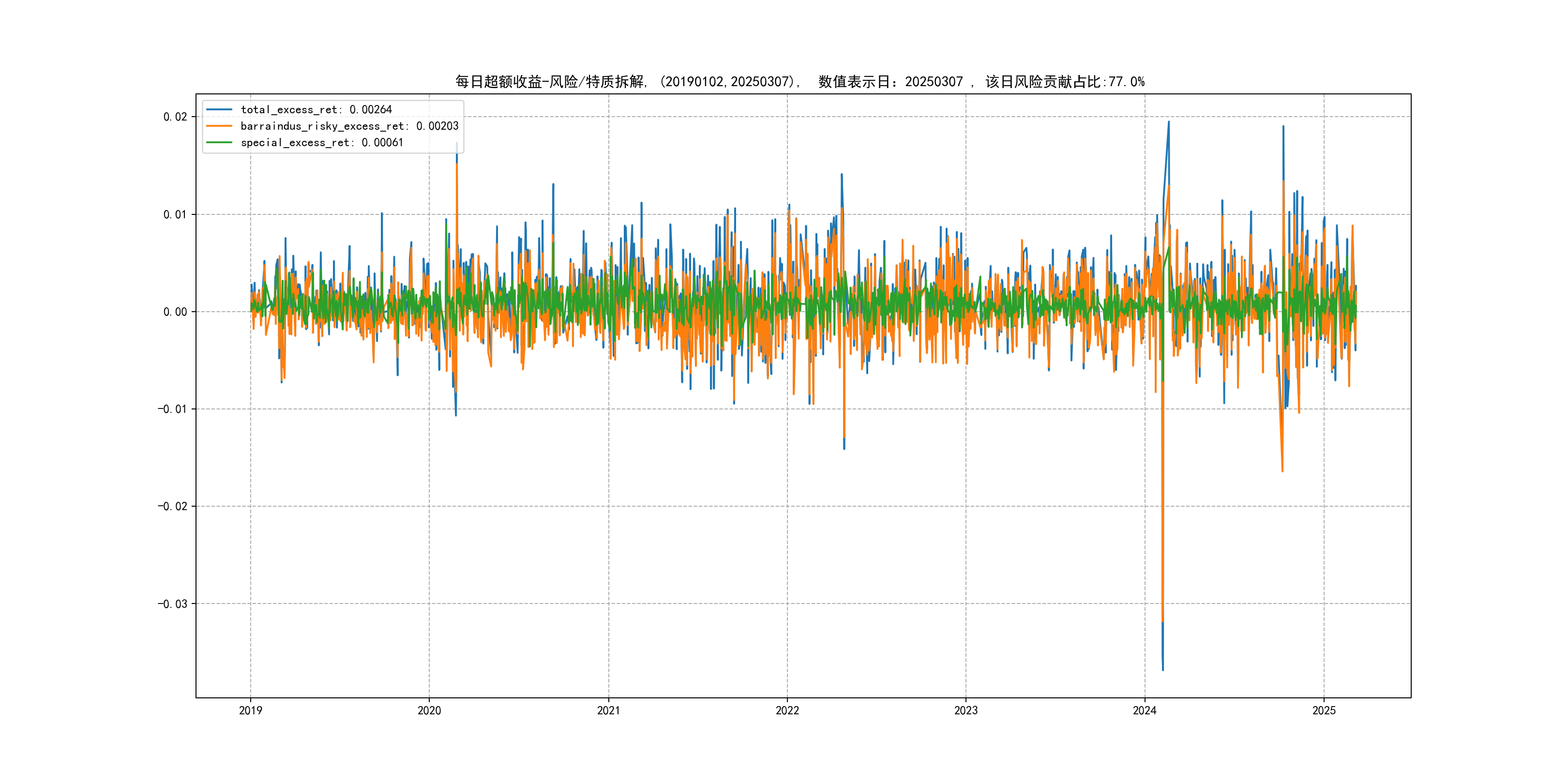Click the -0.02 y-axis tick label
Screen dimensions: 1568x784
tap(172, 506)
